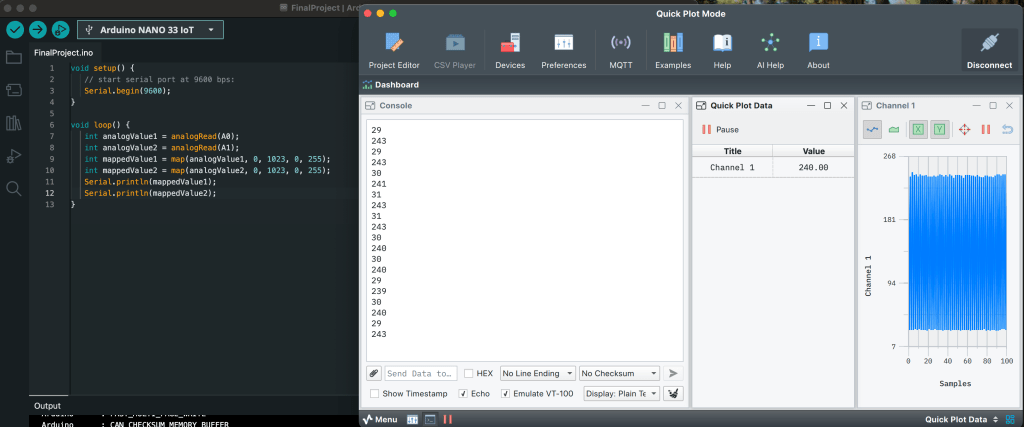The height and width of the screenshot is (427, 1024).
Task: Open the Project Editor in Serial Studio
Action: 394,49
